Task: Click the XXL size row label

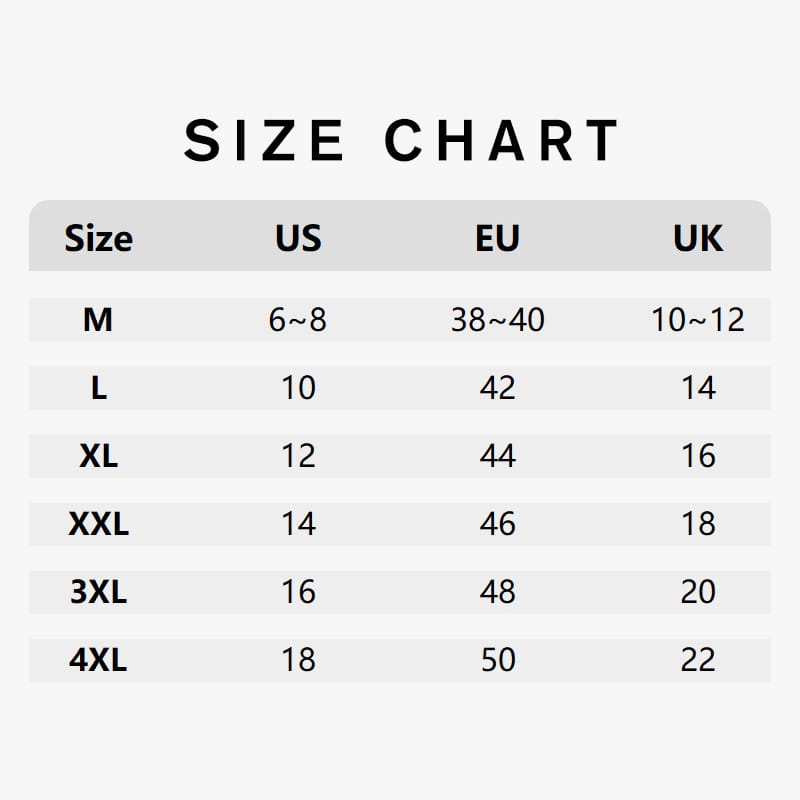Action: coord(98,524)
